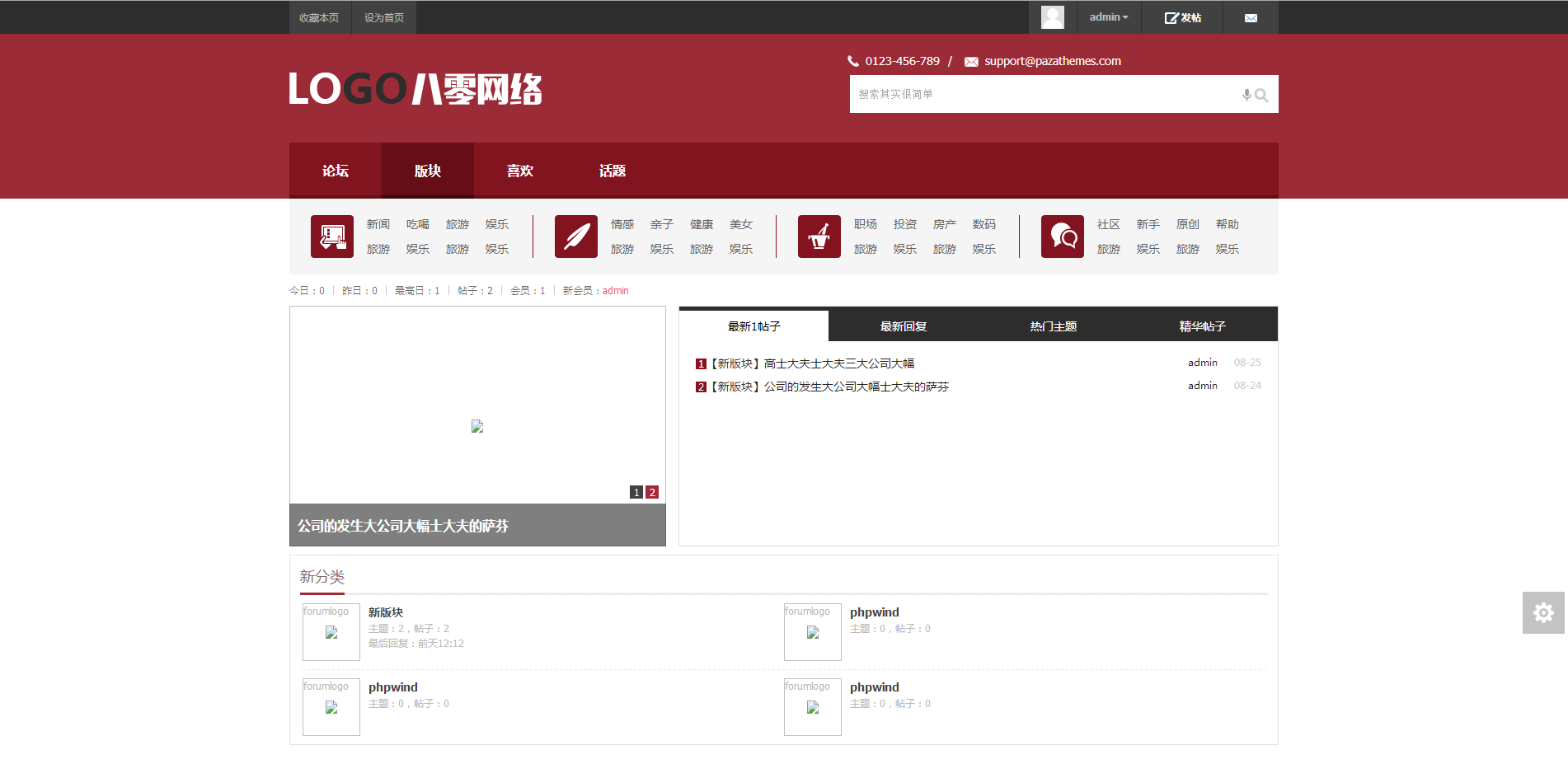Click 新闻 category link
Viewport: 1568px width, 778px height.
(378, 224)
